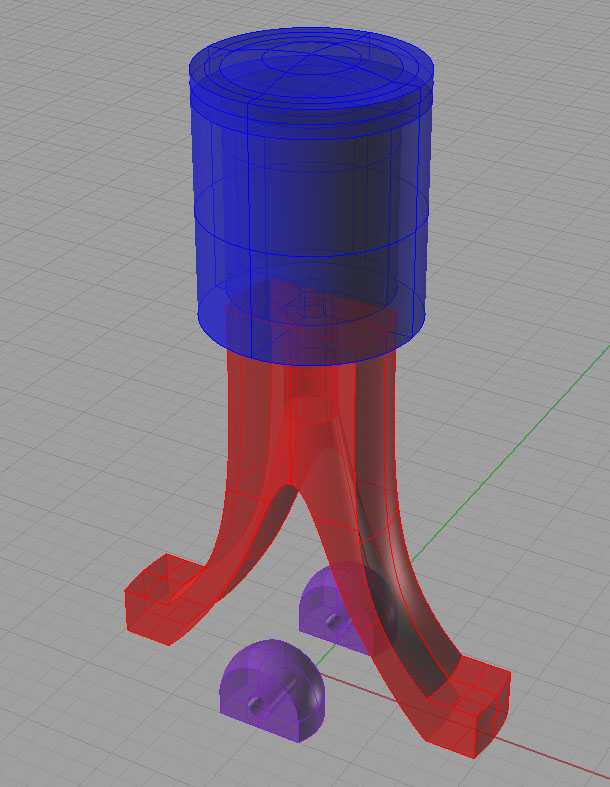The image size is (610, 787).
Task: Click the hole in rear purple block
Action: pyautogui.click(x=333, y=622)
